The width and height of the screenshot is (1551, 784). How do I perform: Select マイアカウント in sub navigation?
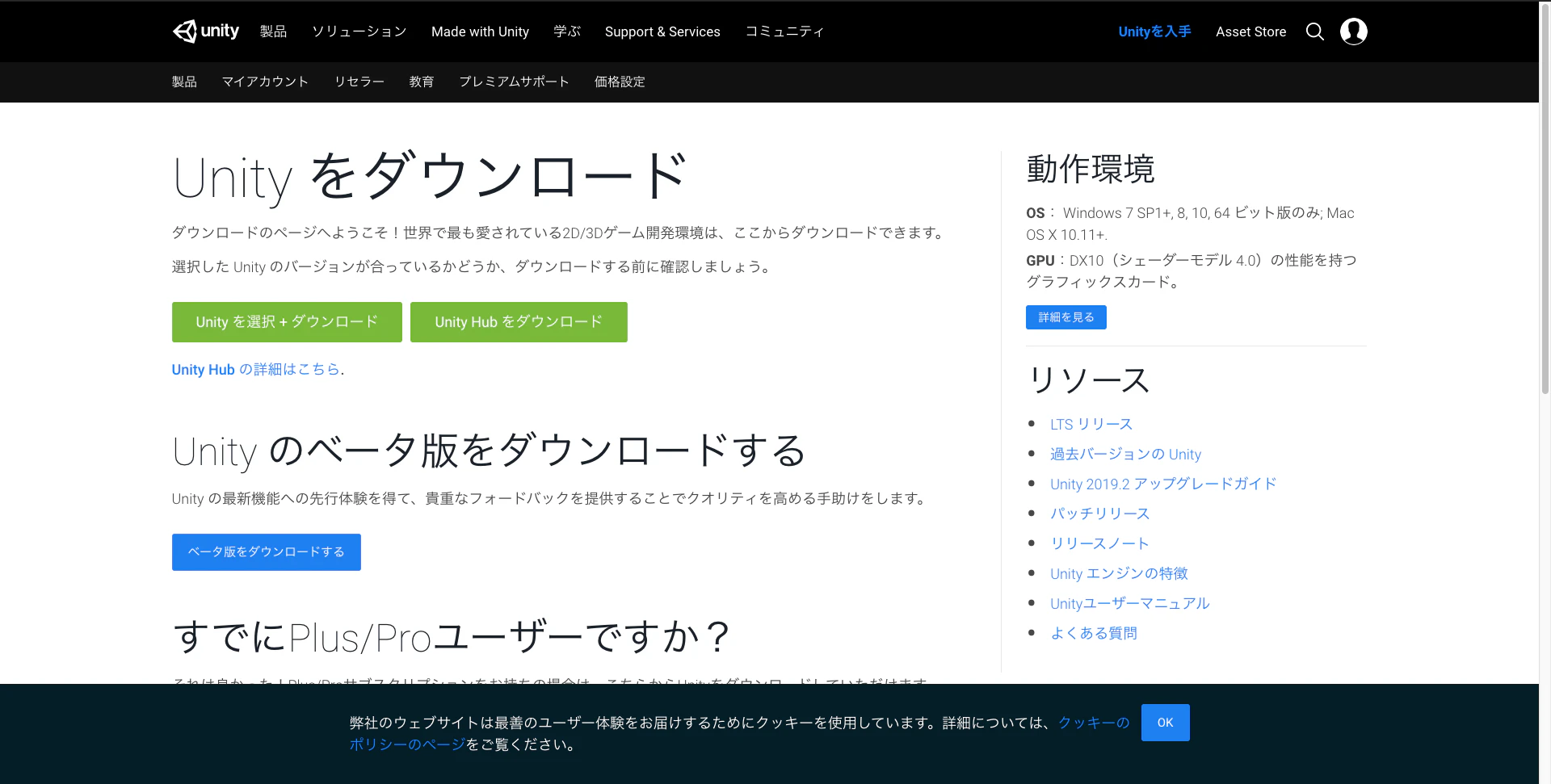point(265,82)
